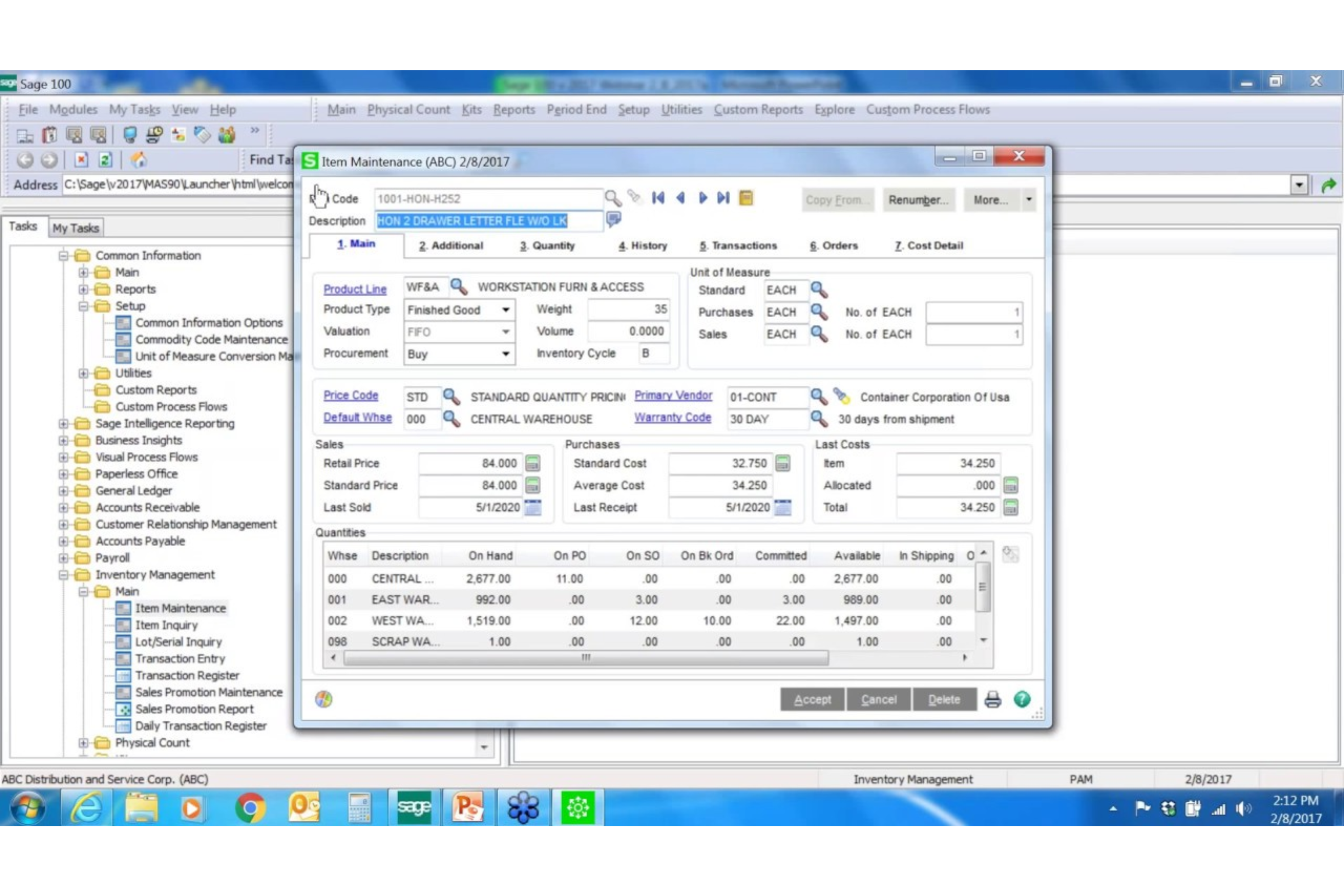Expand the More button dropdown arrow

click(1029, 199)
